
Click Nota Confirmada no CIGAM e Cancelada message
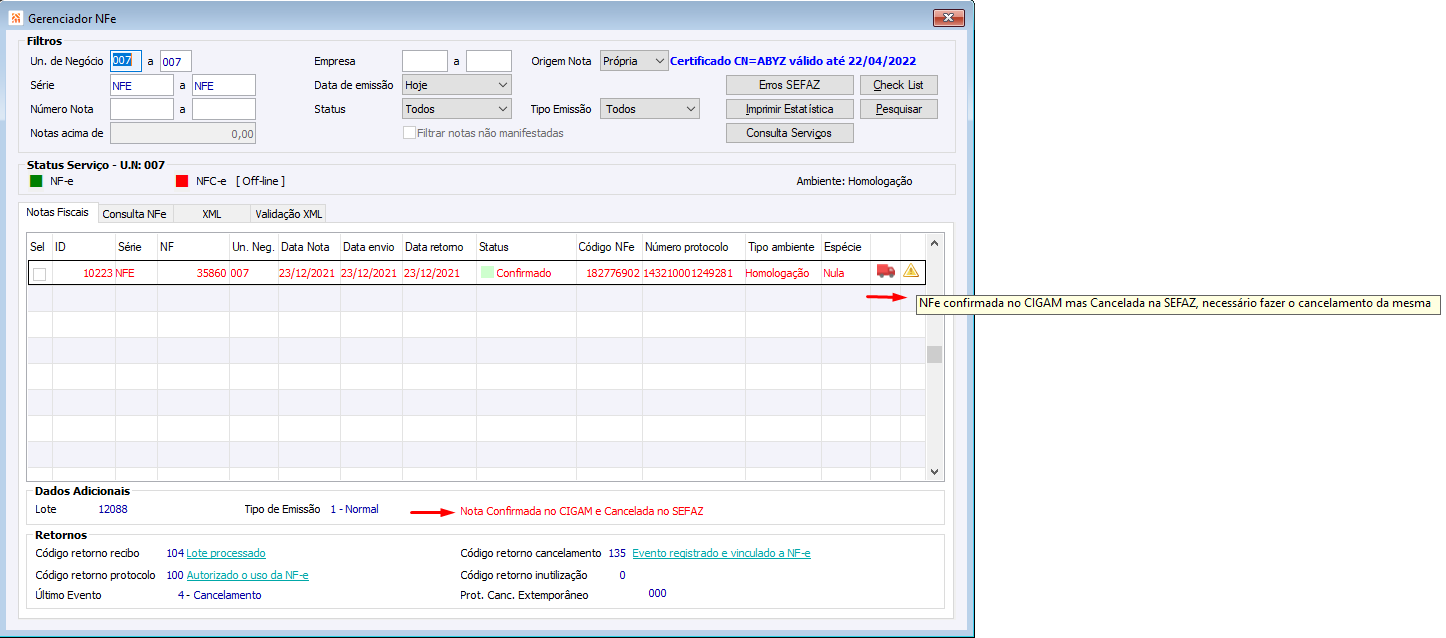tap(582, 511)
